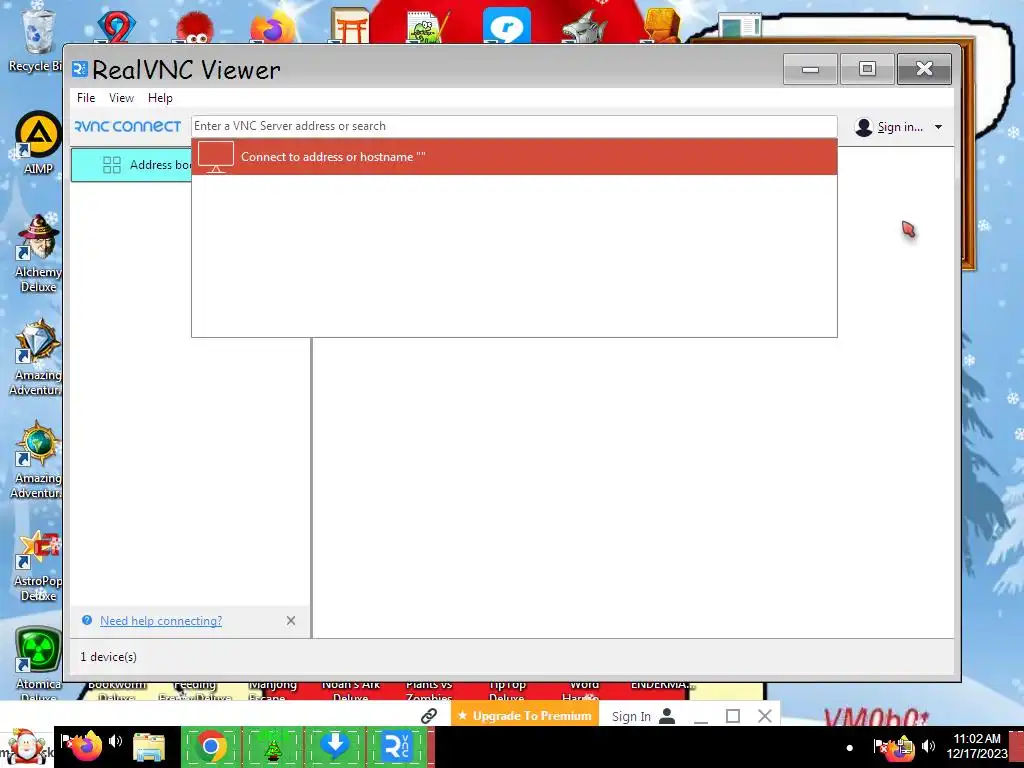Click the Address book grid icon

[x=112, y=165]
